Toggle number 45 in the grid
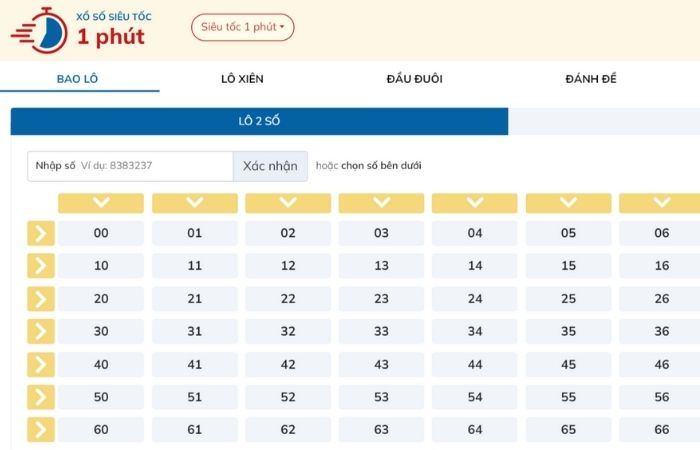700x450 pixels. tap(568, 365)
